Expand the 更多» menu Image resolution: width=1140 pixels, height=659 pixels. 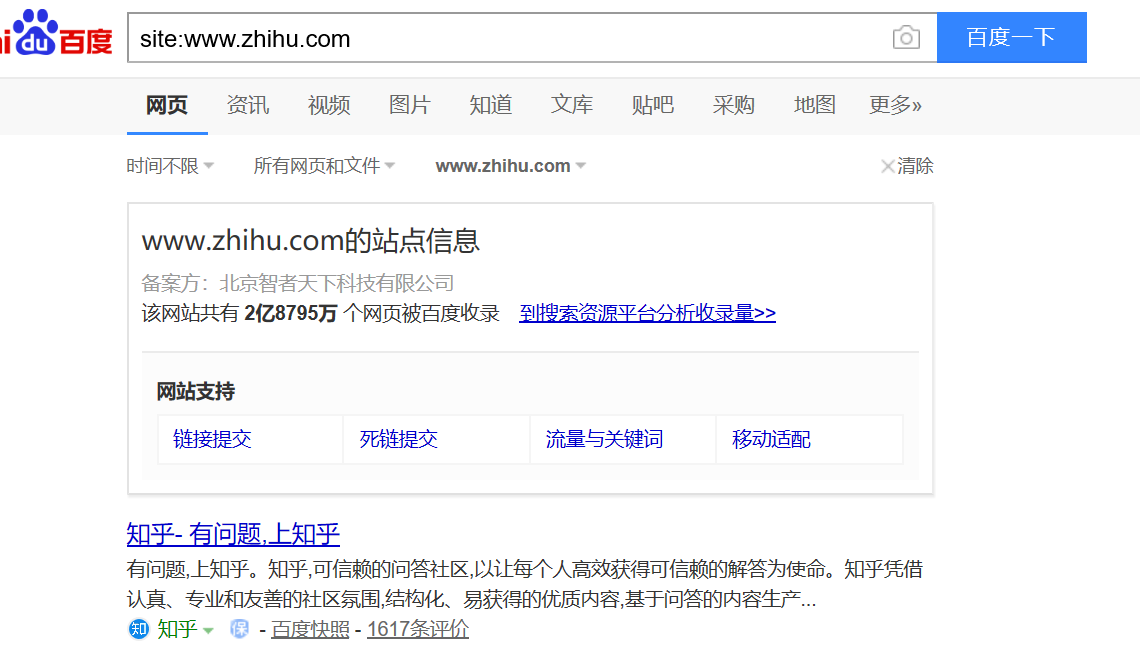click(896, 105)
